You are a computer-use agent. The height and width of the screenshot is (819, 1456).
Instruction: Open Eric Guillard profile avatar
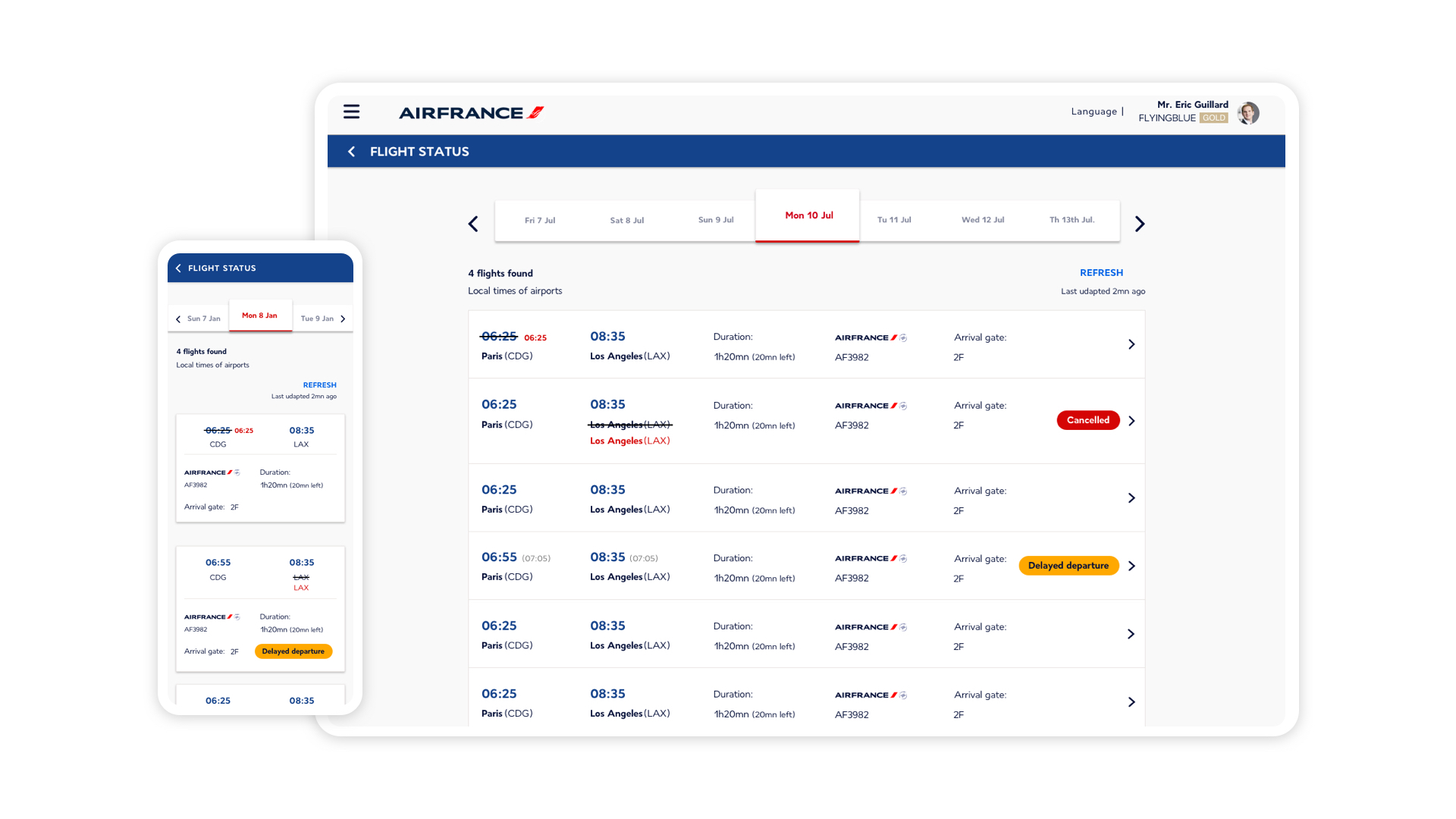click(x=1248, y=113)
